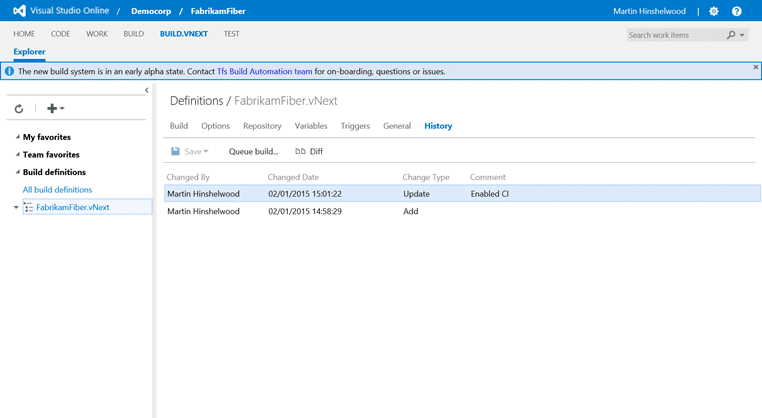Click the FabrikamFiber.vNext definition icon
Screen dimensions: 762x418
coord(29,208)
